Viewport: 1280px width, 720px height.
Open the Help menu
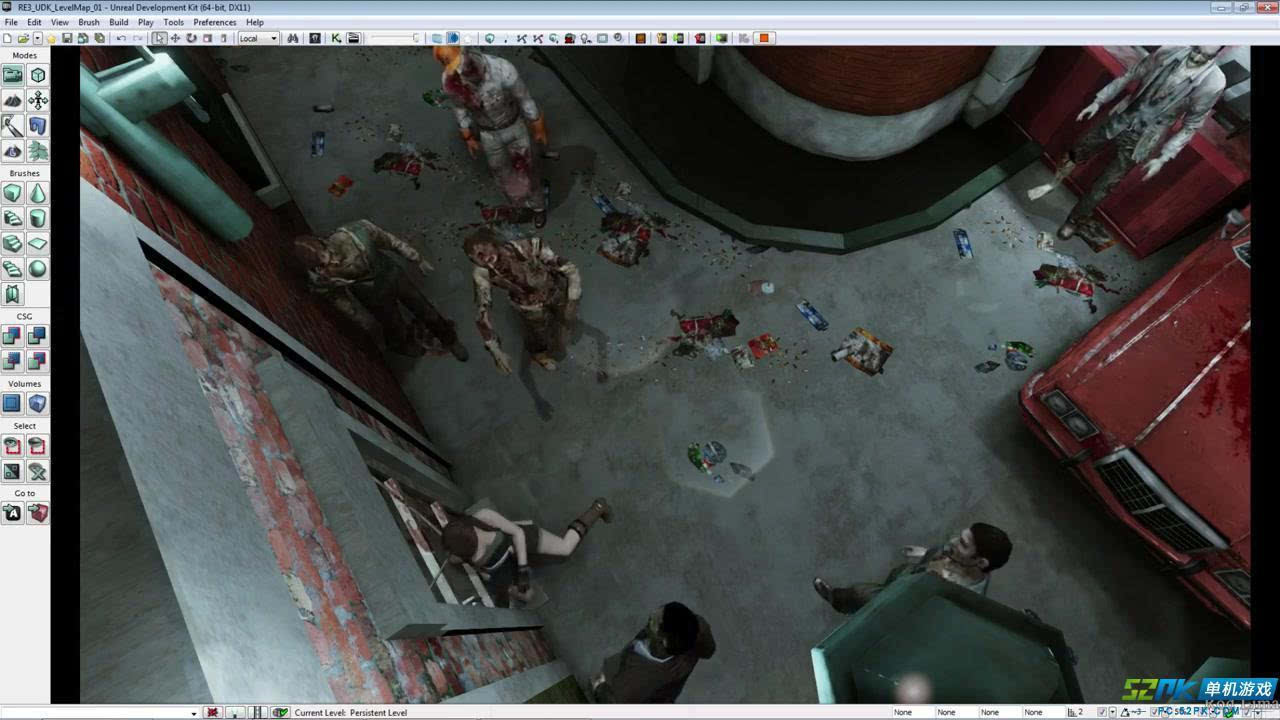tap(255, 22)
